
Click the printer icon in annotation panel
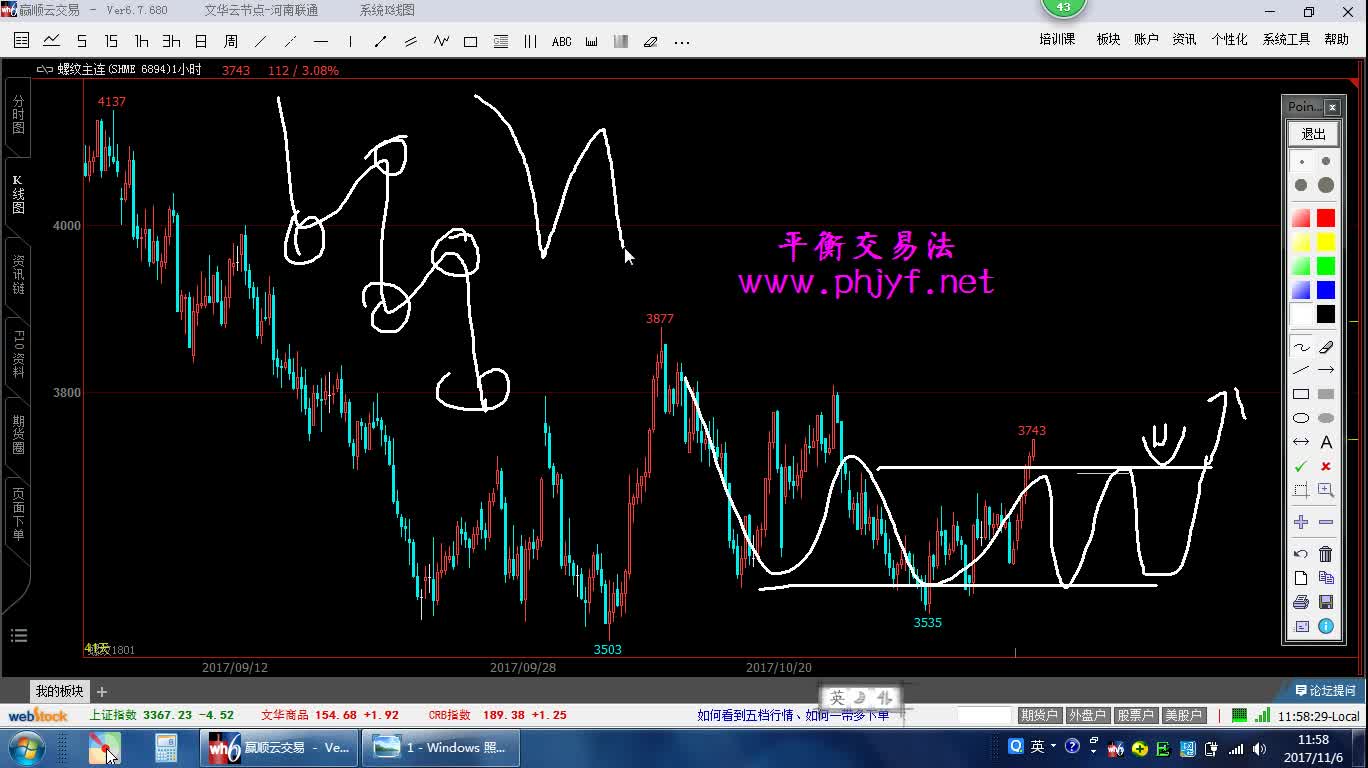pyautogui.click(x=1301, y=602)
